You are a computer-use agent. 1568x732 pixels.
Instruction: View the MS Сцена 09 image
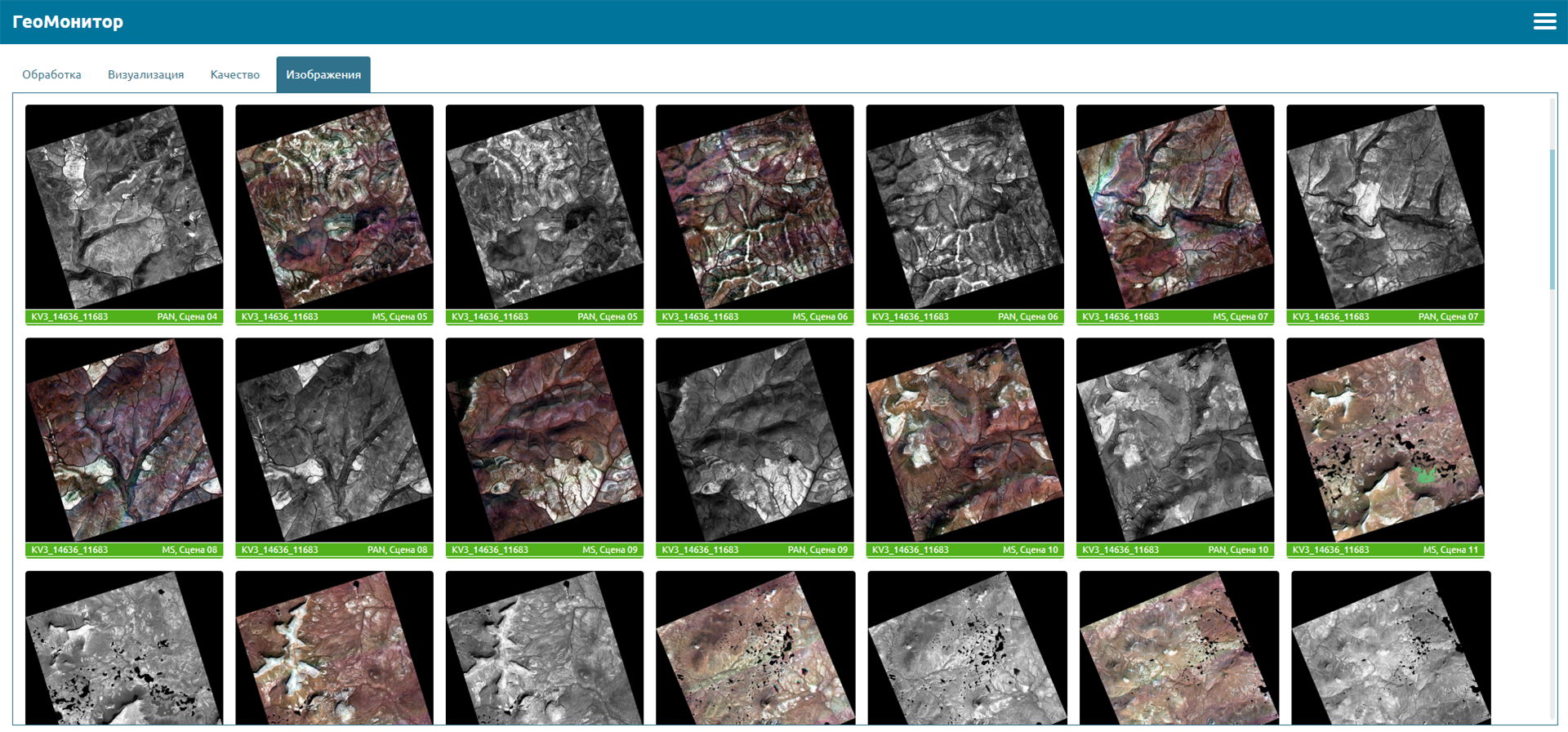click(x=544, y=440)
